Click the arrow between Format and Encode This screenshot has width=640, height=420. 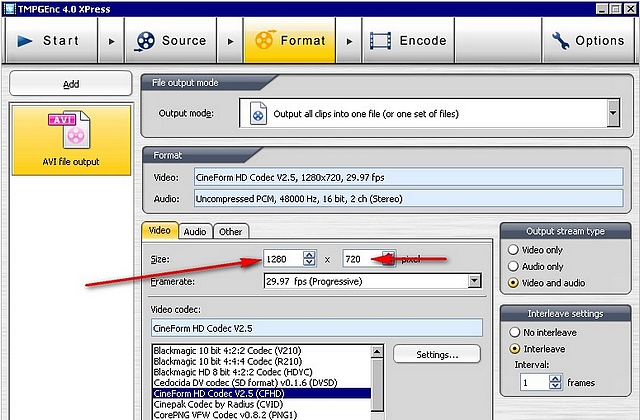pyautogui.click(x=349, y=41)
